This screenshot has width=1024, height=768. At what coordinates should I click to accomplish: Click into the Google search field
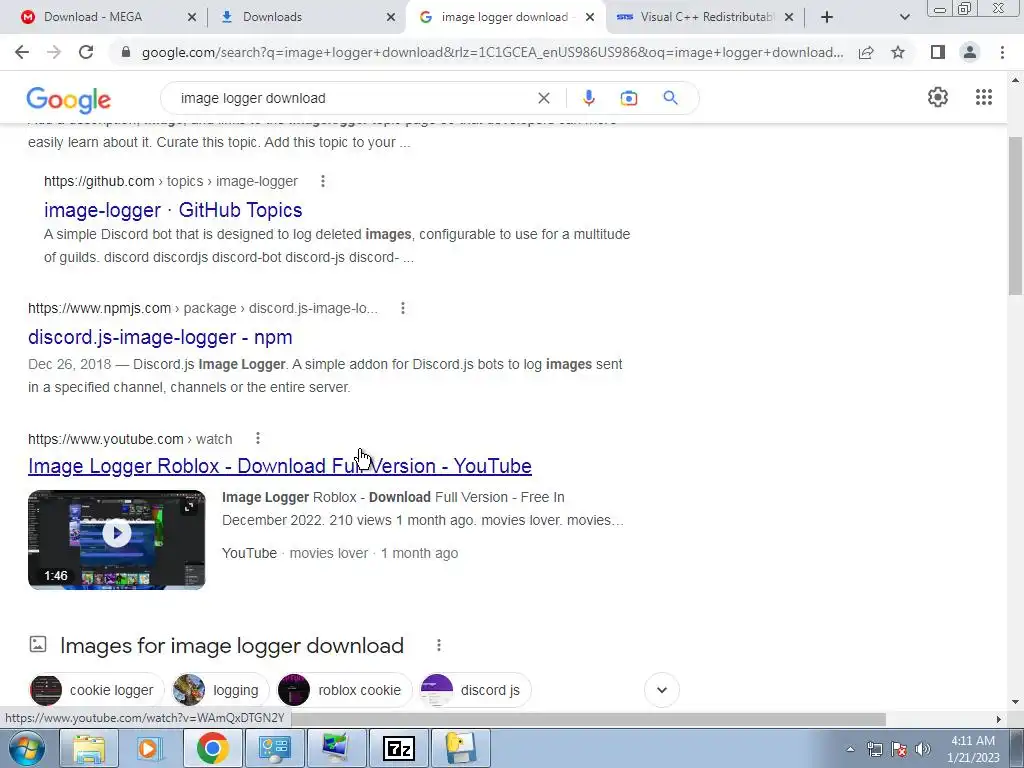pyautogui.click(x=353, y=98)
